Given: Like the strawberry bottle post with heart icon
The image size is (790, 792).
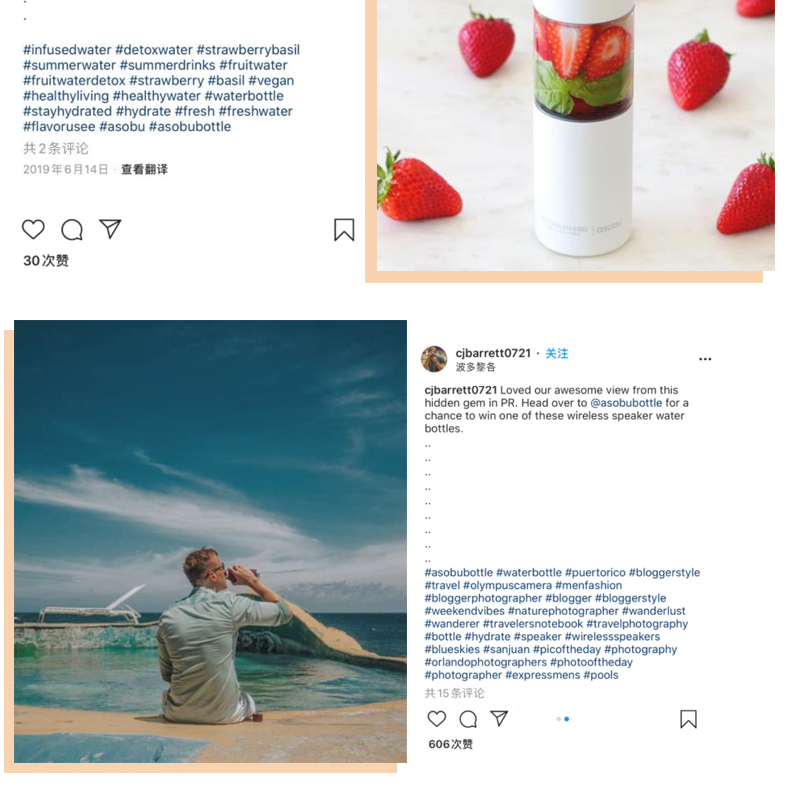Looking at the screenshot, I should click(33, 229).
